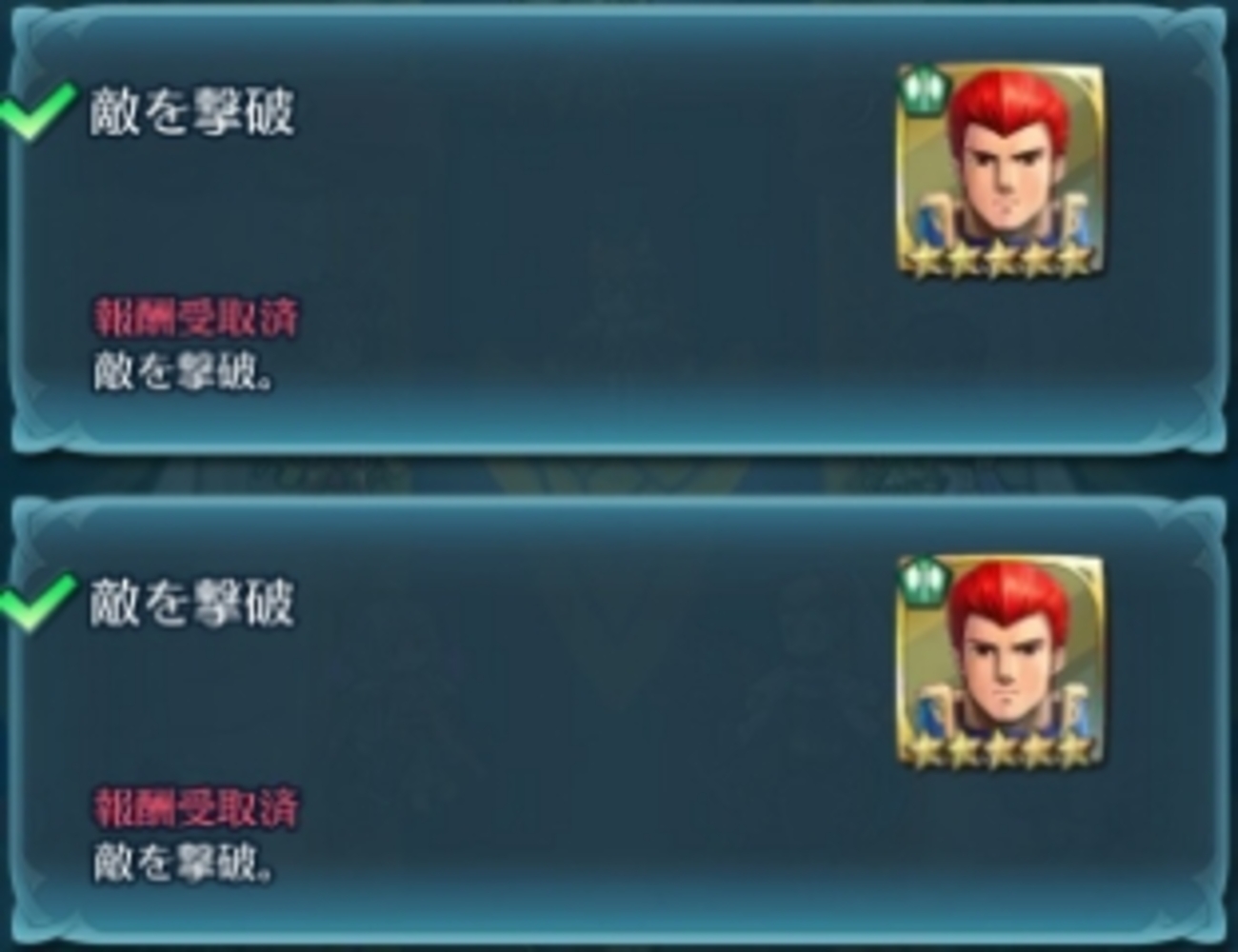Click first star on top hero's rating
1238x952 pixels.
(923, 260)
